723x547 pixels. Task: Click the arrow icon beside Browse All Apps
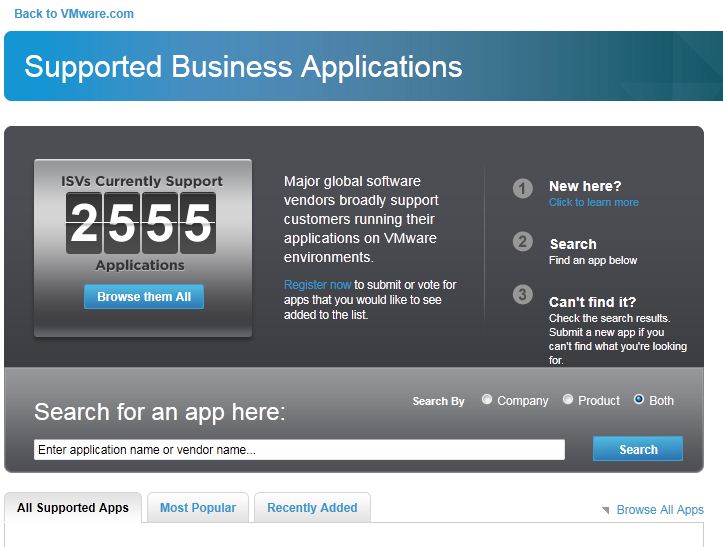point(606,510)
